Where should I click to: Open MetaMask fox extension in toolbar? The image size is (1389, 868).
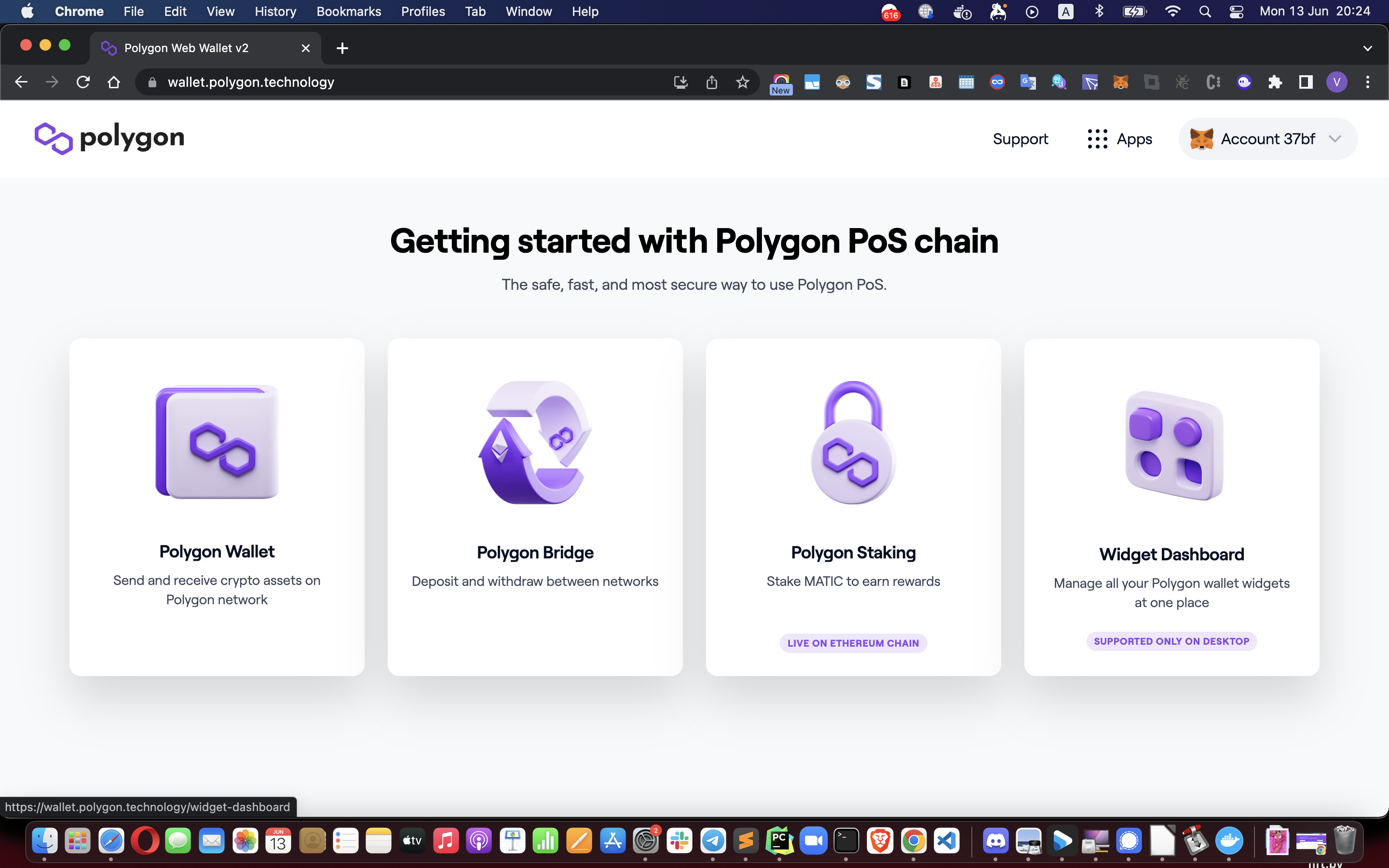pos(1120,82)
